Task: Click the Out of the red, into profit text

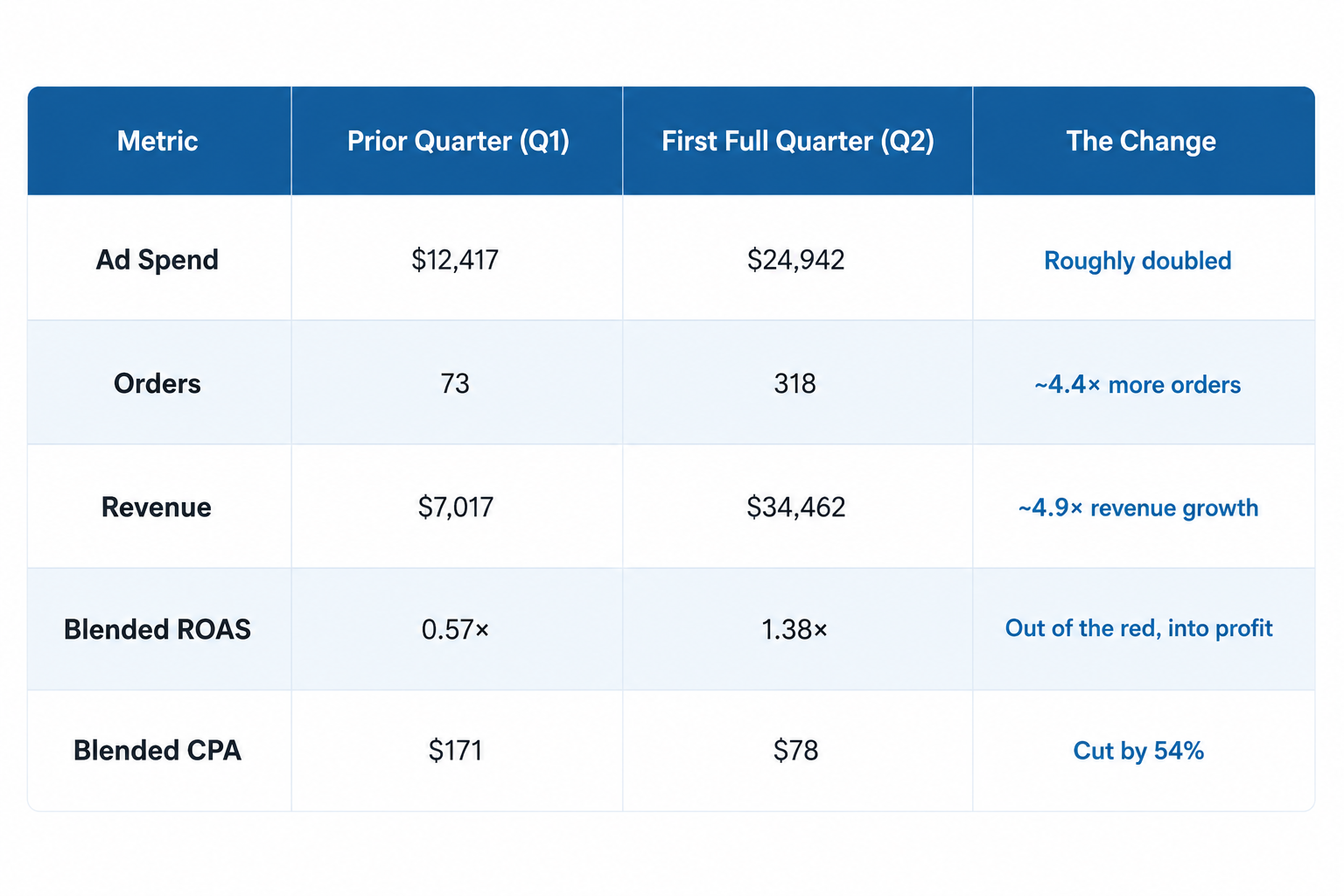Action: 1138,628
